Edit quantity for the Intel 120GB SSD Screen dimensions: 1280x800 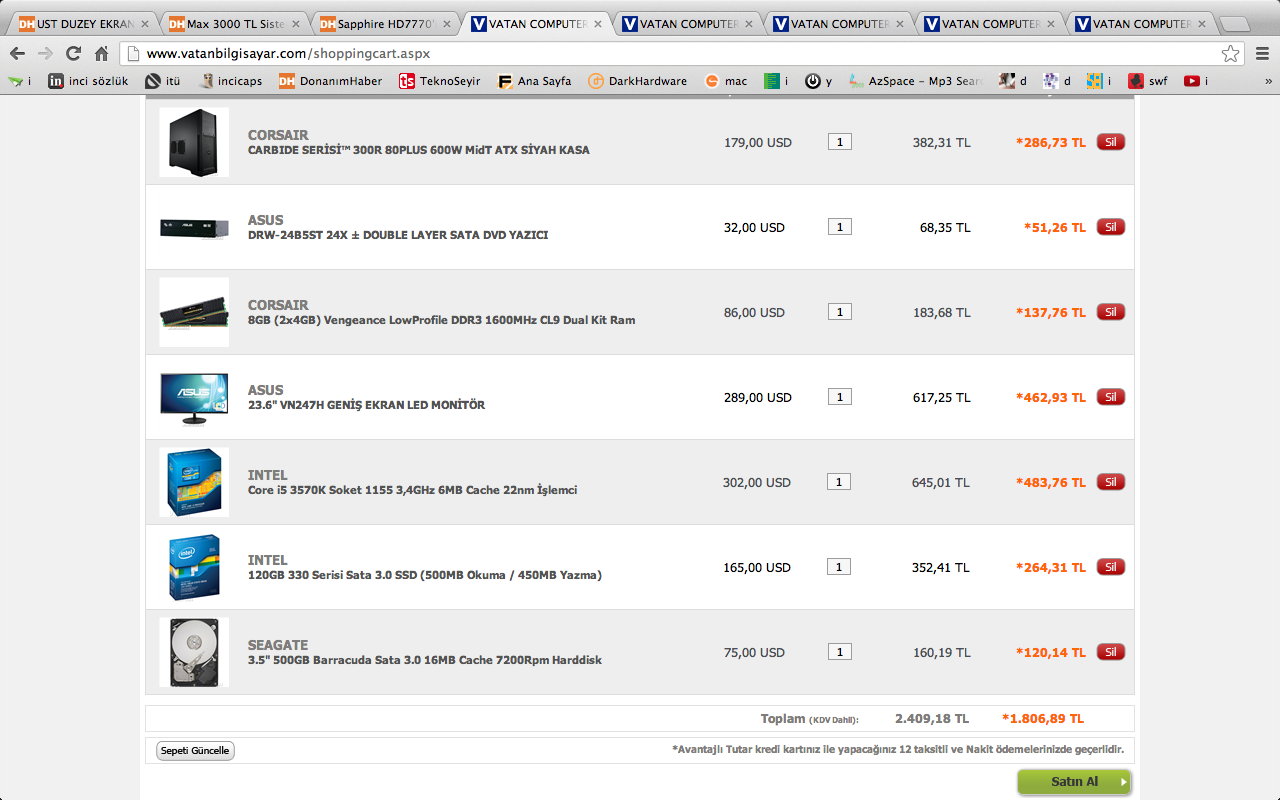click(x=839, y=567)
